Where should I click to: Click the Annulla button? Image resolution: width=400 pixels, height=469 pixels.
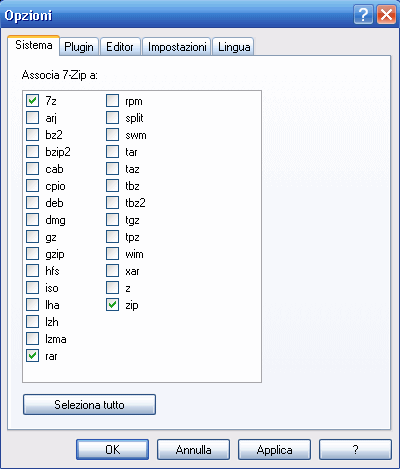pyautogui.click(x=193, y=450)
